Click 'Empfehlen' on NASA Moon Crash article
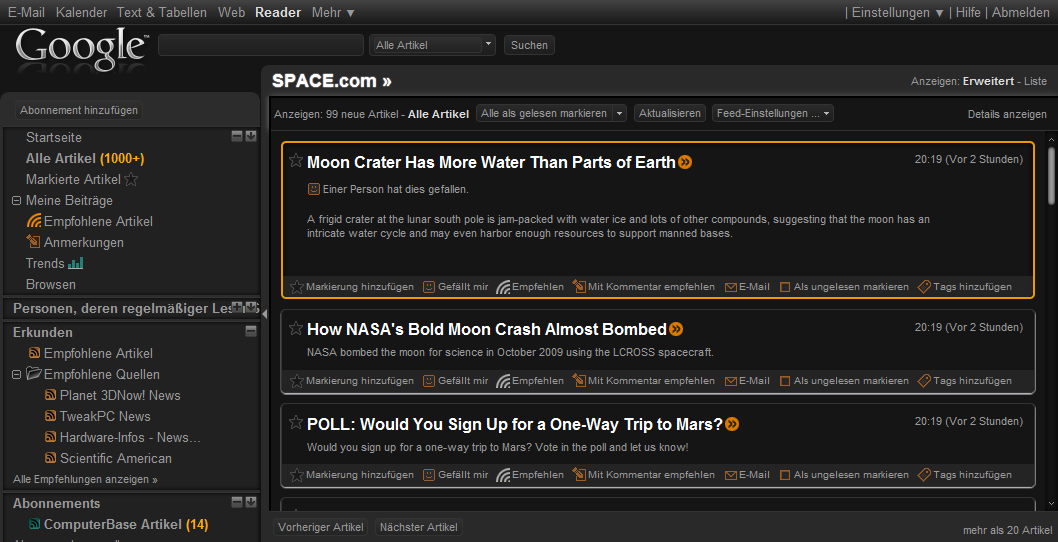The width and height of the screenshot is (1058, 542). pyautogui.click(x=530, y=381)
